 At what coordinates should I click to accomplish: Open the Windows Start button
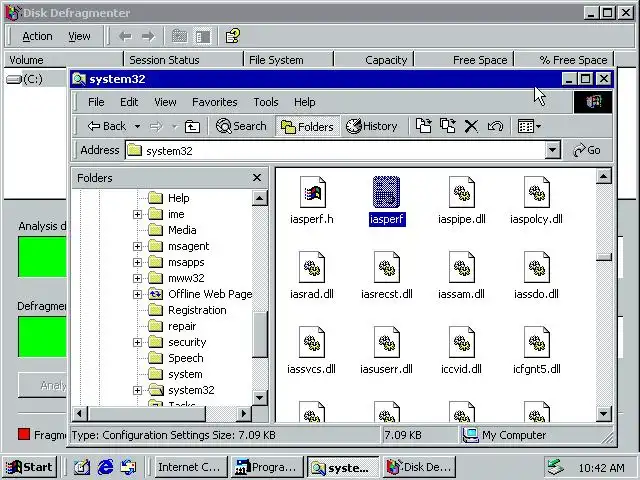[29, 467]
